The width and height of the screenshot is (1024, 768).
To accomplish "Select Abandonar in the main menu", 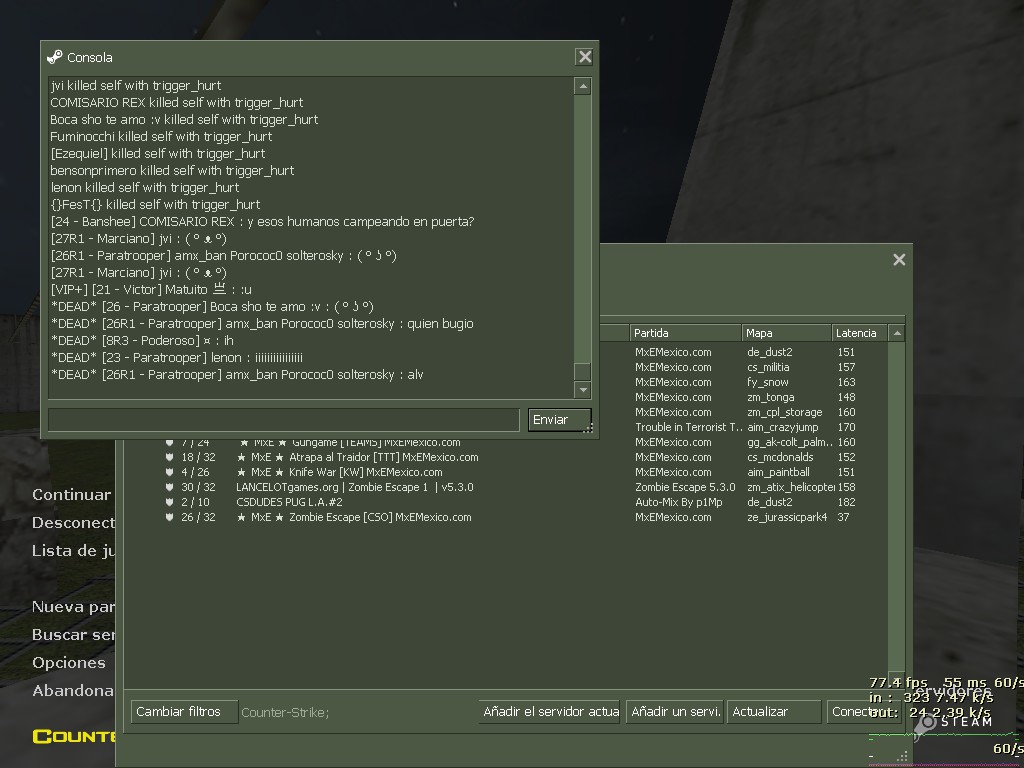I will tap(73, 691).
